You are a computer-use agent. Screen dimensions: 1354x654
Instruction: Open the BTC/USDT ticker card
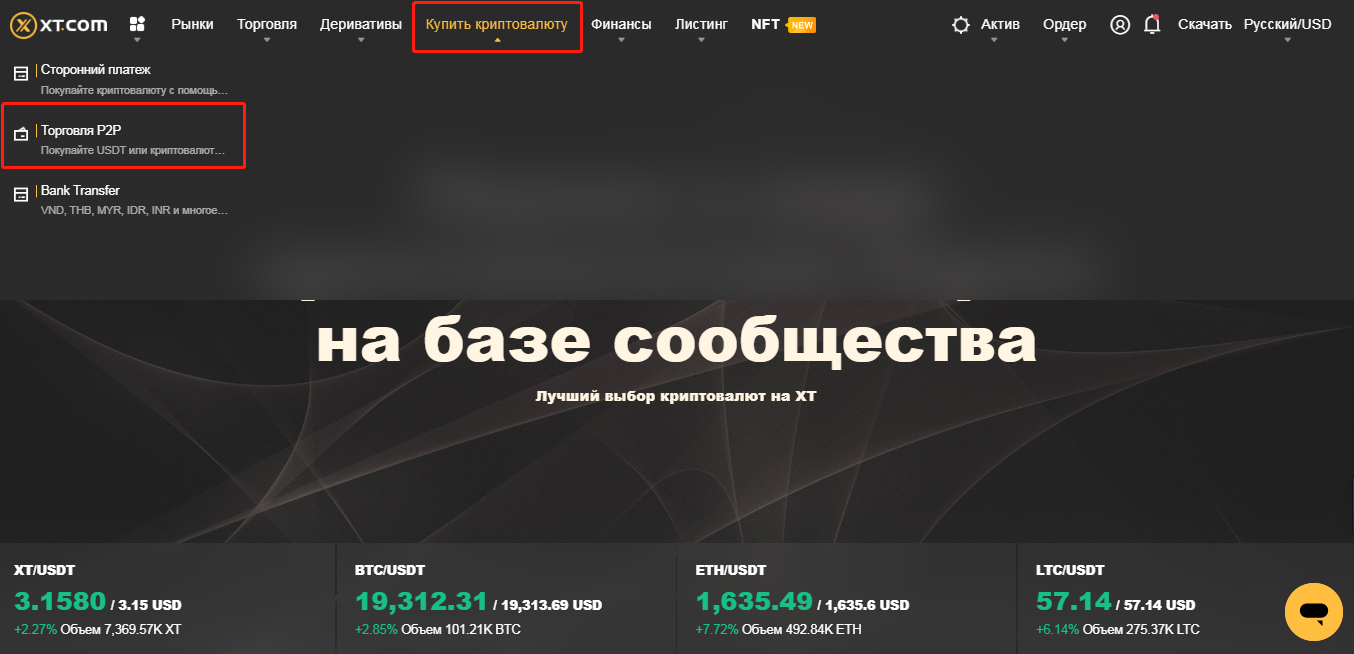(506, 599)
